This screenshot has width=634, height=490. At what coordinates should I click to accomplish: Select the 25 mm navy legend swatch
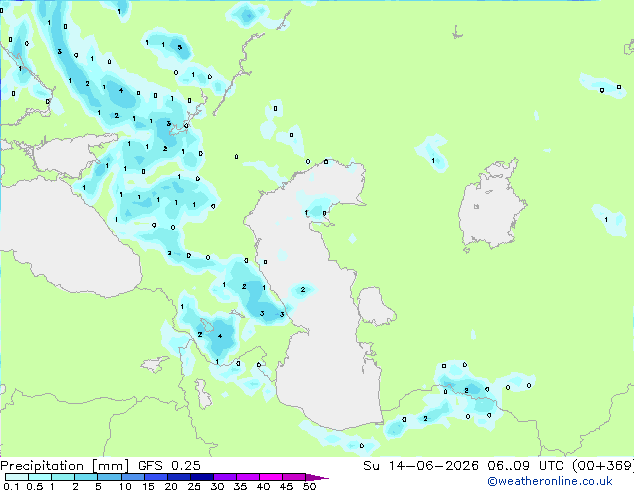(x=202, y=477)
